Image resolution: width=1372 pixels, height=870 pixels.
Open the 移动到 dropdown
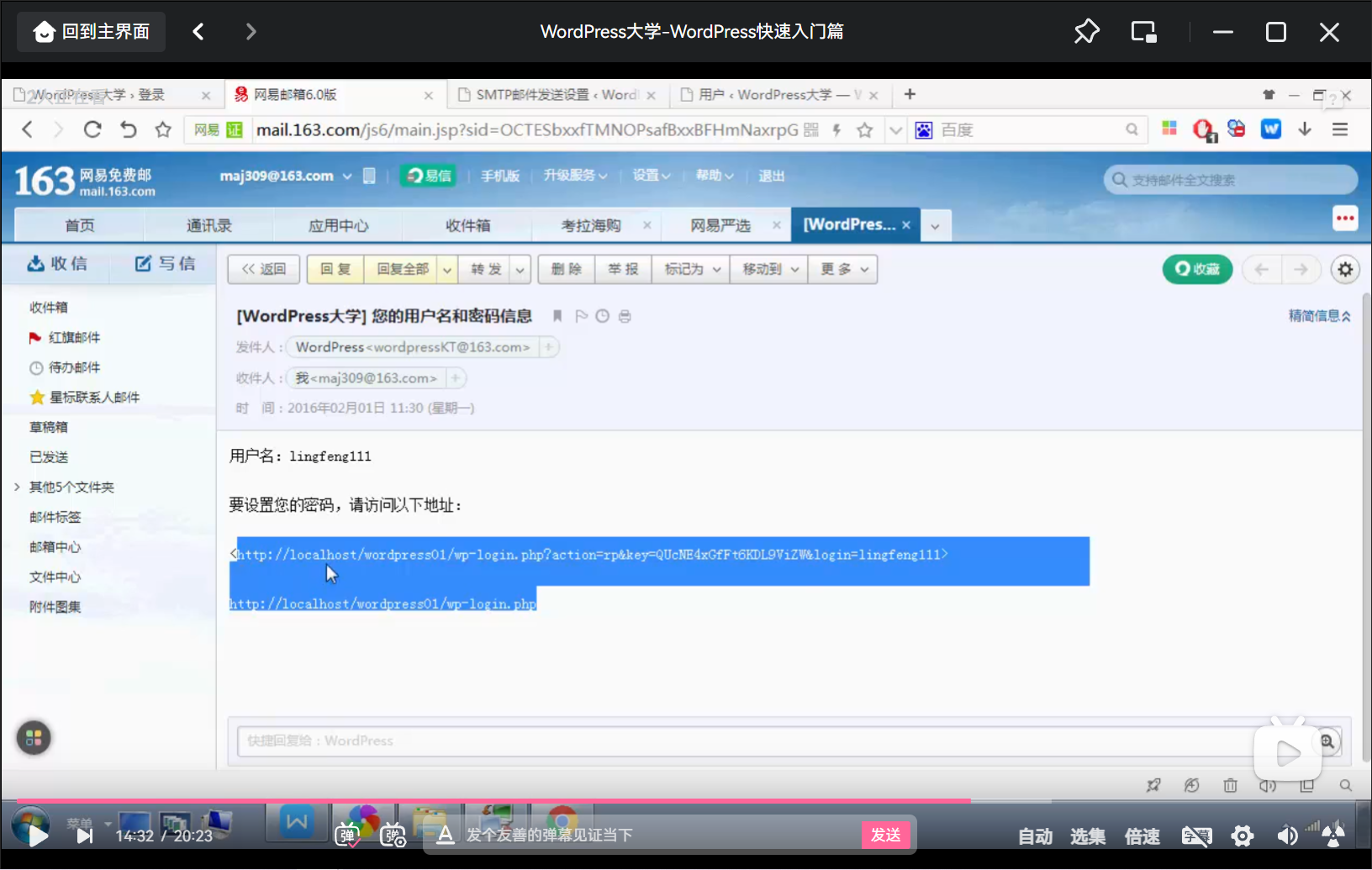(x=769, y=269)
